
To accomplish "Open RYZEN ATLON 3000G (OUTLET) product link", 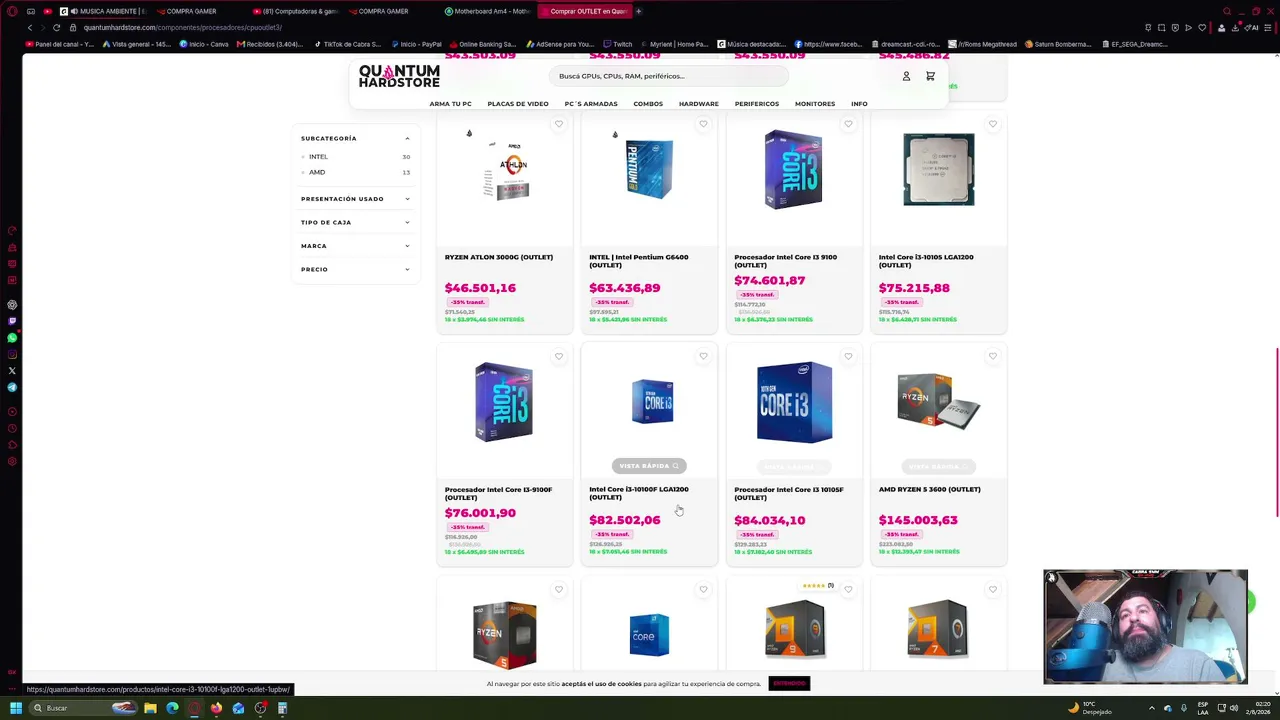I will 499,257.
